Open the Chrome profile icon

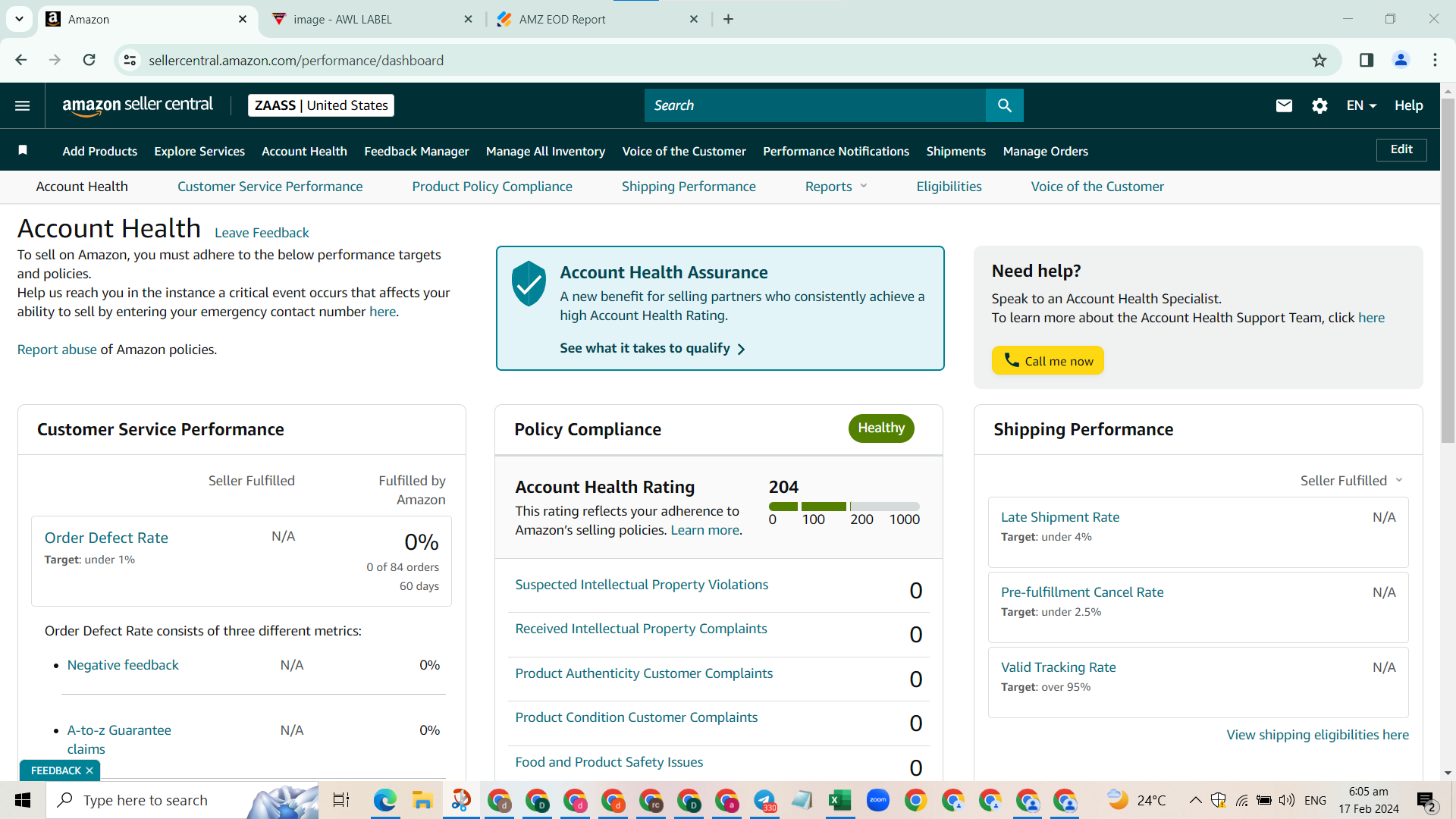[1401, 60]
